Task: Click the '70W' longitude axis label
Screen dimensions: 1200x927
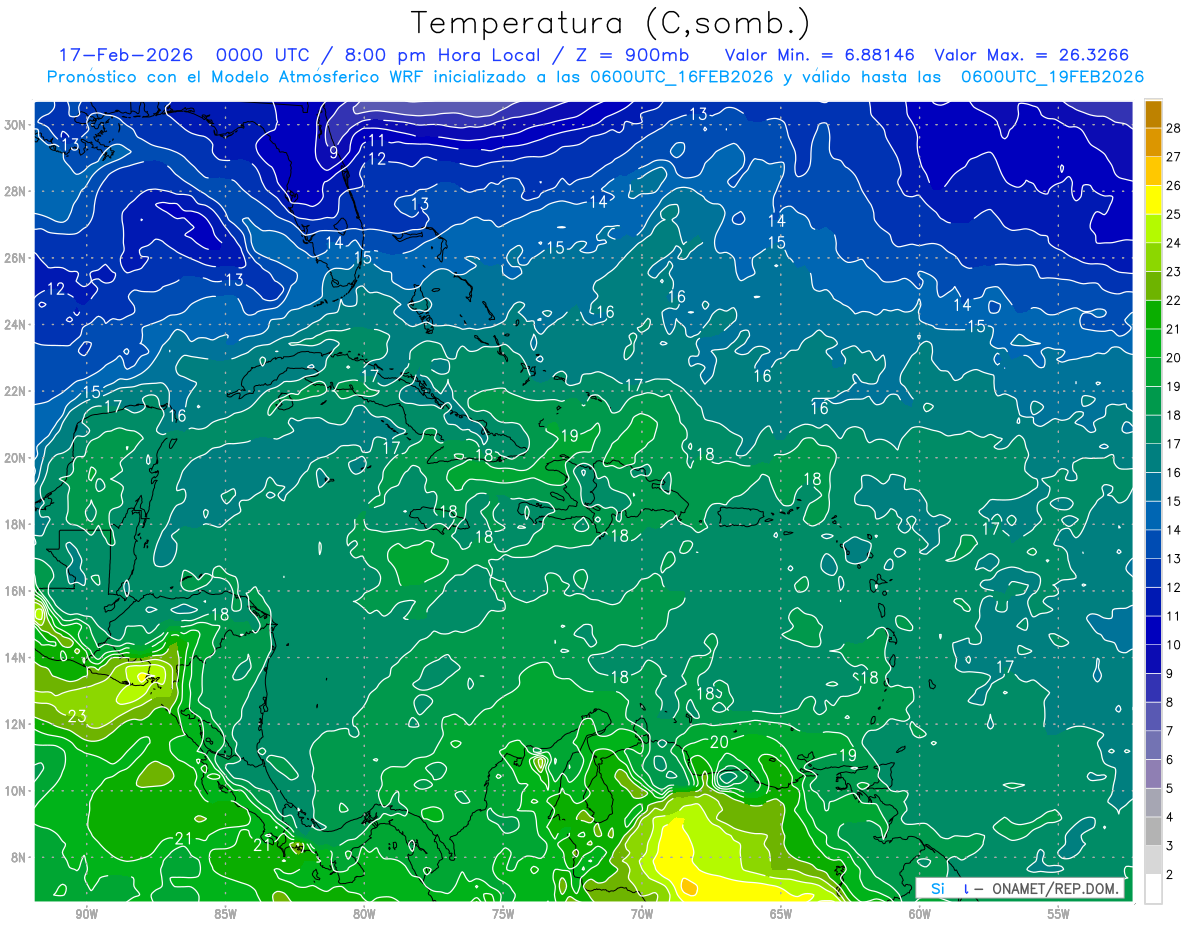Action: 642,913
